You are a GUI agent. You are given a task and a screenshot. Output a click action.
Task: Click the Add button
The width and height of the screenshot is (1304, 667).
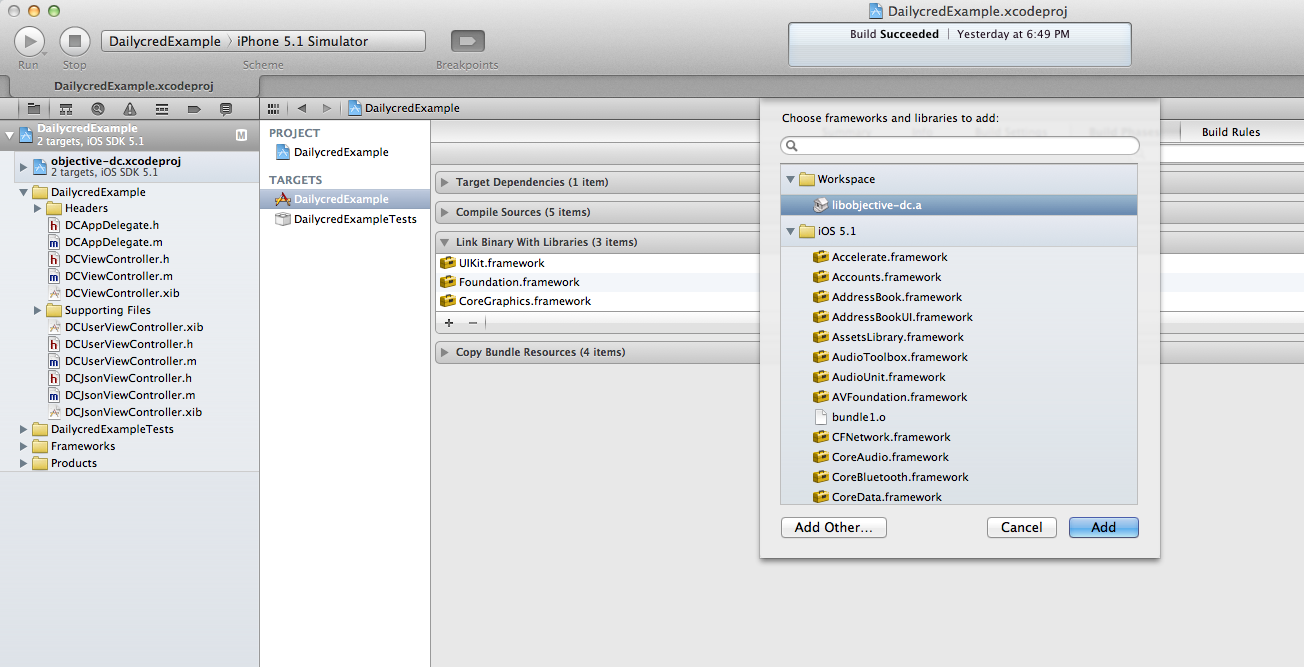pos(1104,527)
